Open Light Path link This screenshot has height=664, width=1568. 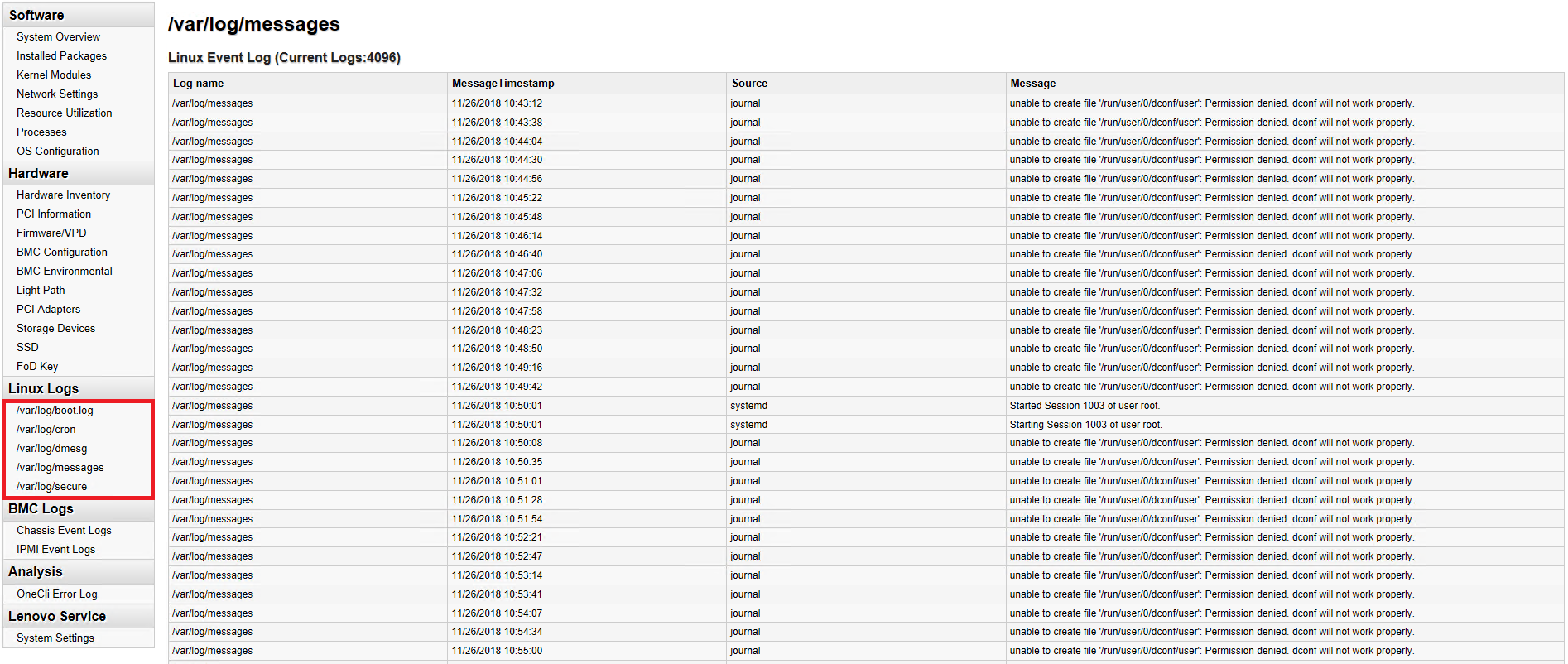[41, 290]
